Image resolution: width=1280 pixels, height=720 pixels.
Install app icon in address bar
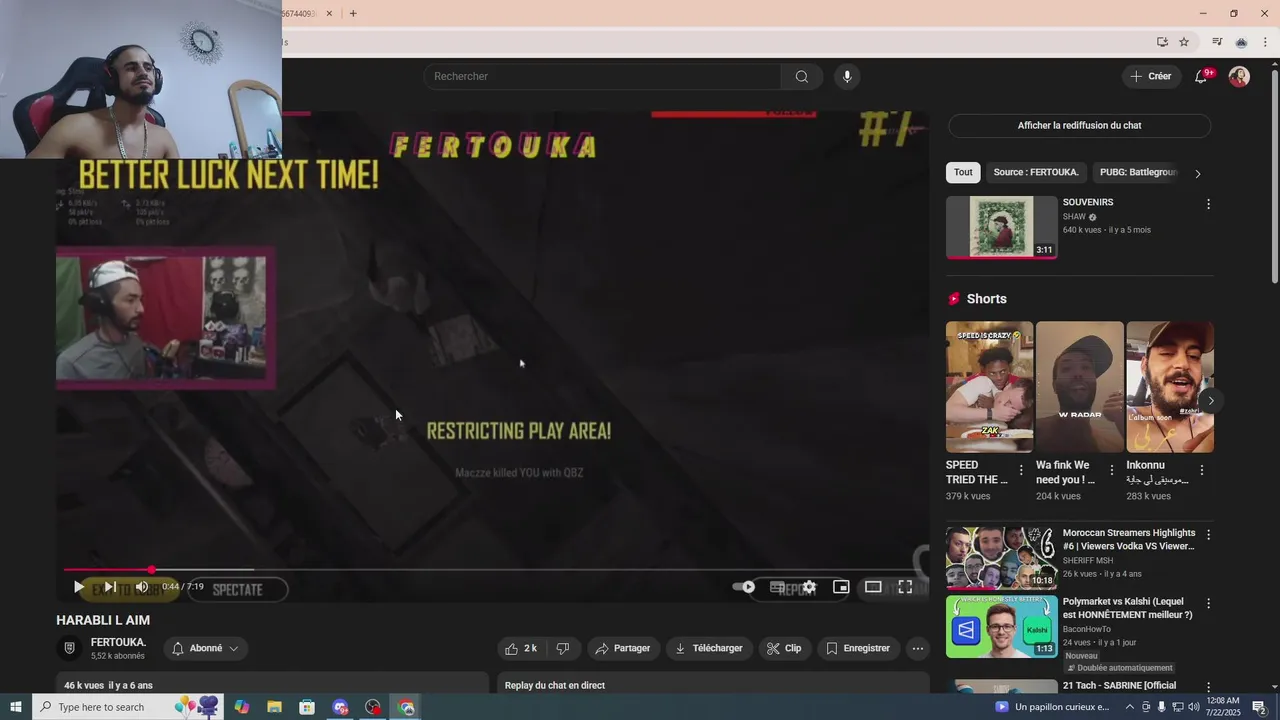point(1162,42)
